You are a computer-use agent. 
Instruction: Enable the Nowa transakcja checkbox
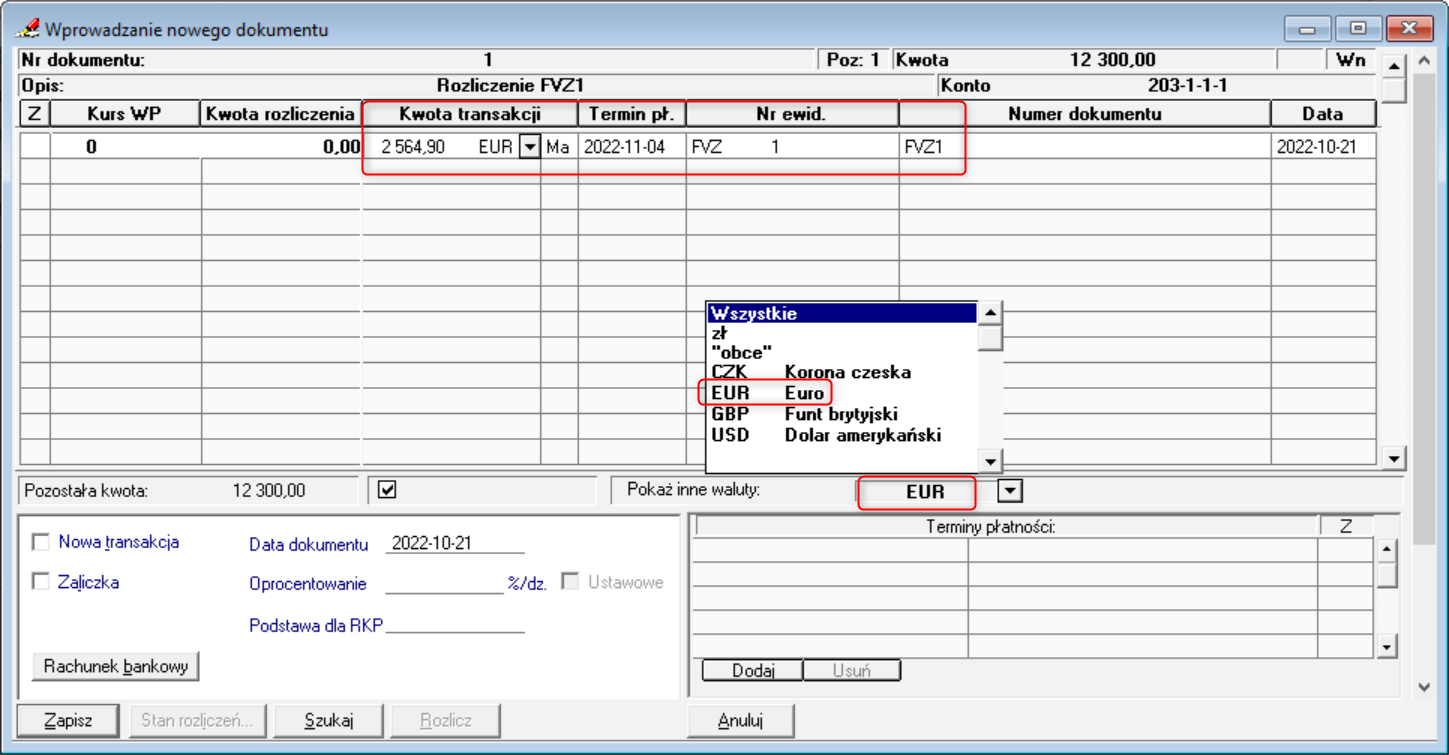tap(41, 542)
